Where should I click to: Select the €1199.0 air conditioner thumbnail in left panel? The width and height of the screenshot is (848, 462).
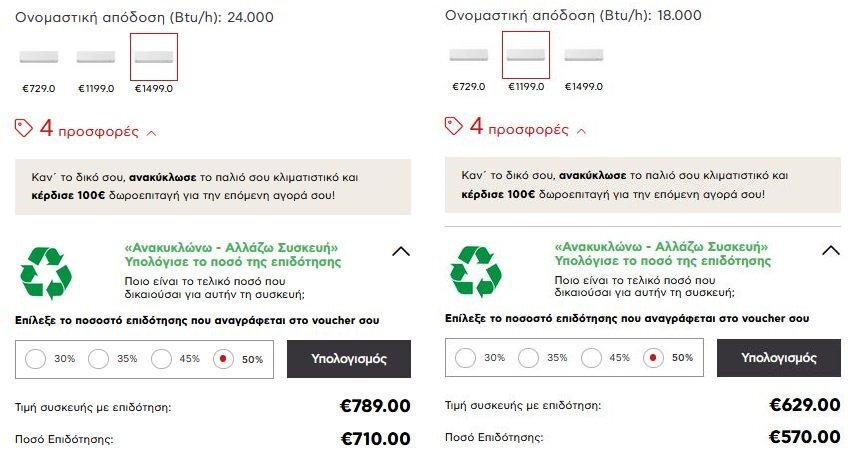pos(96,57)
